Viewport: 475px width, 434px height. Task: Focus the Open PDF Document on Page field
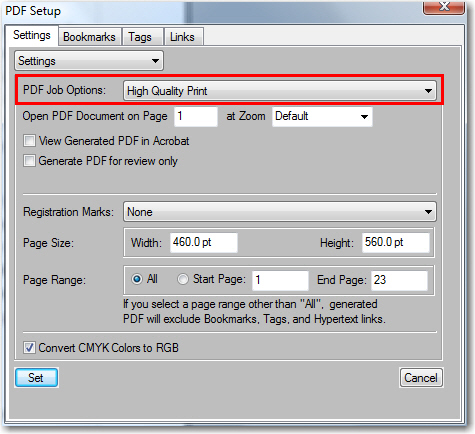(x=196, y=116)
